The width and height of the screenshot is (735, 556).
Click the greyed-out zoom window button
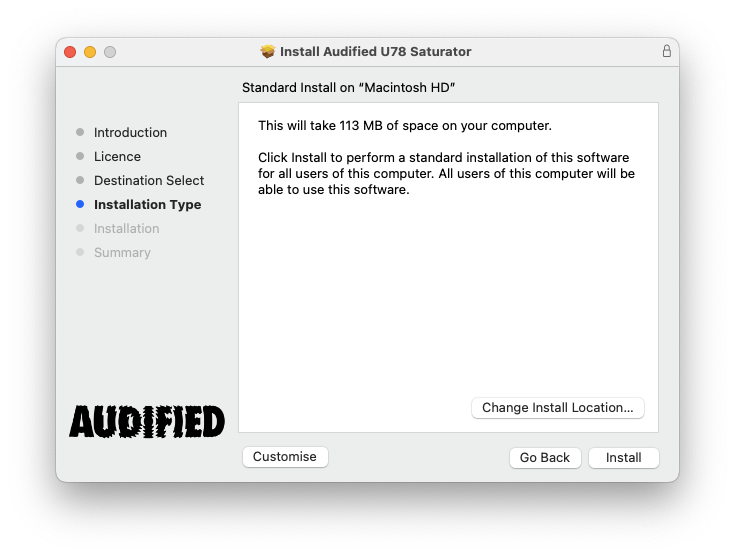tap(110, 52)
